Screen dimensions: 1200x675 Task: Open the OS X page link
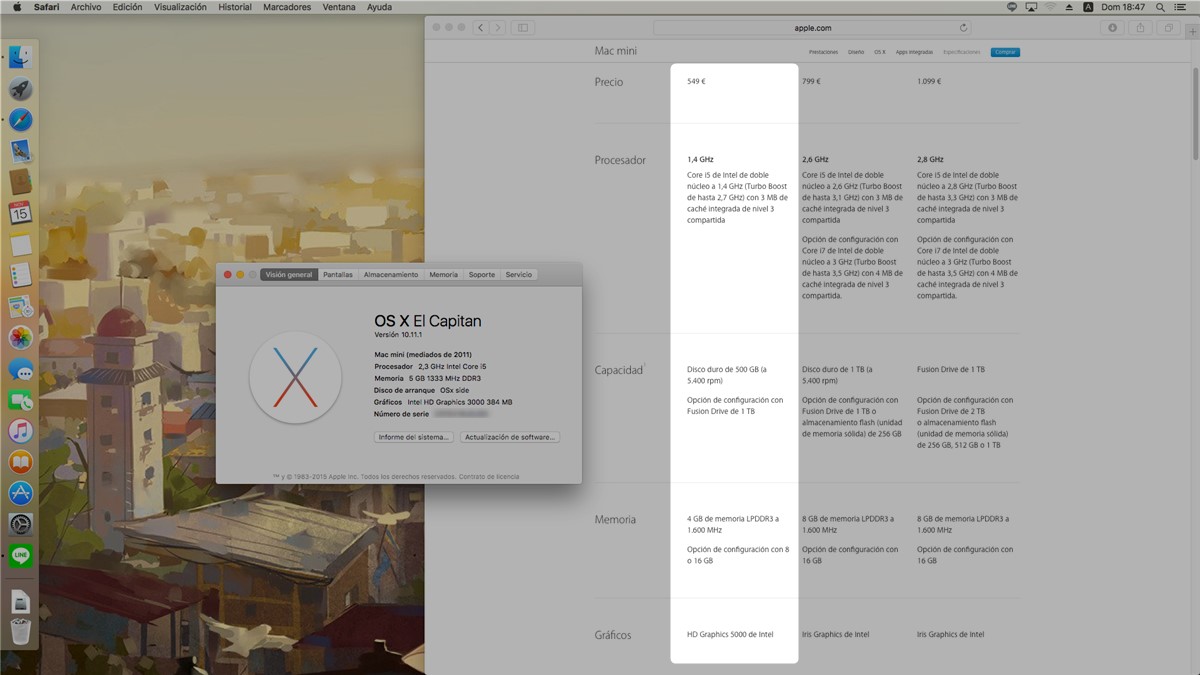coord(880,52)
